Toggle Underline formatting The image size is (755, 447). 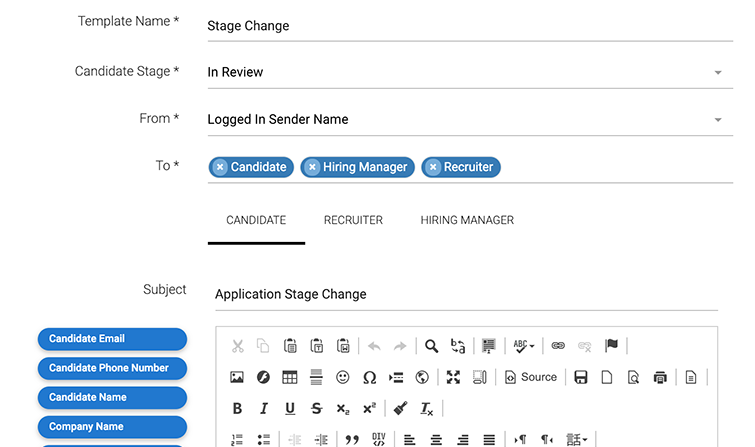point(290,408)
